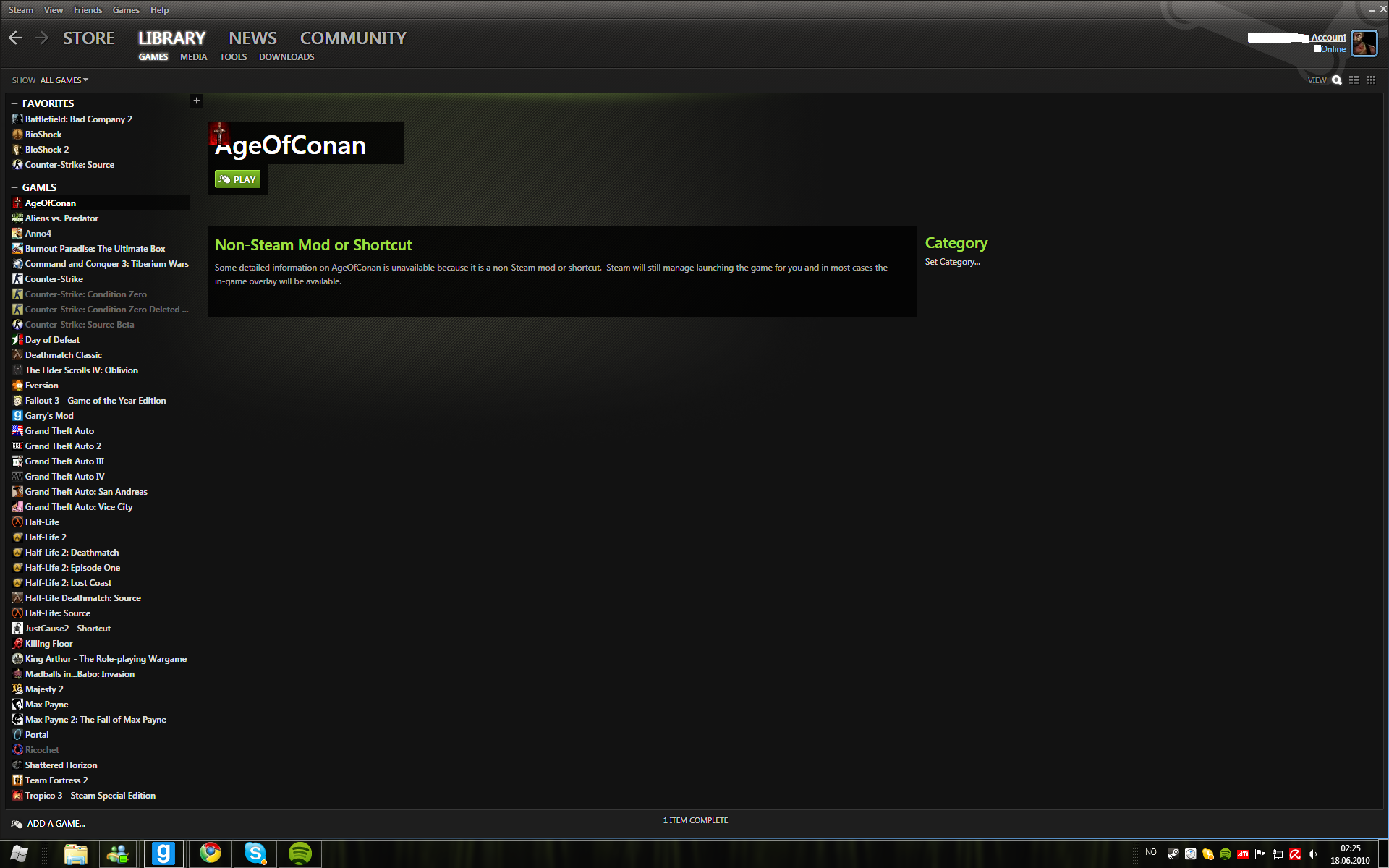The height and width of the screenshot is (868, 1389).
Task: Select Counter-Strike: Condition Zero entry
Action: (100, 294)
